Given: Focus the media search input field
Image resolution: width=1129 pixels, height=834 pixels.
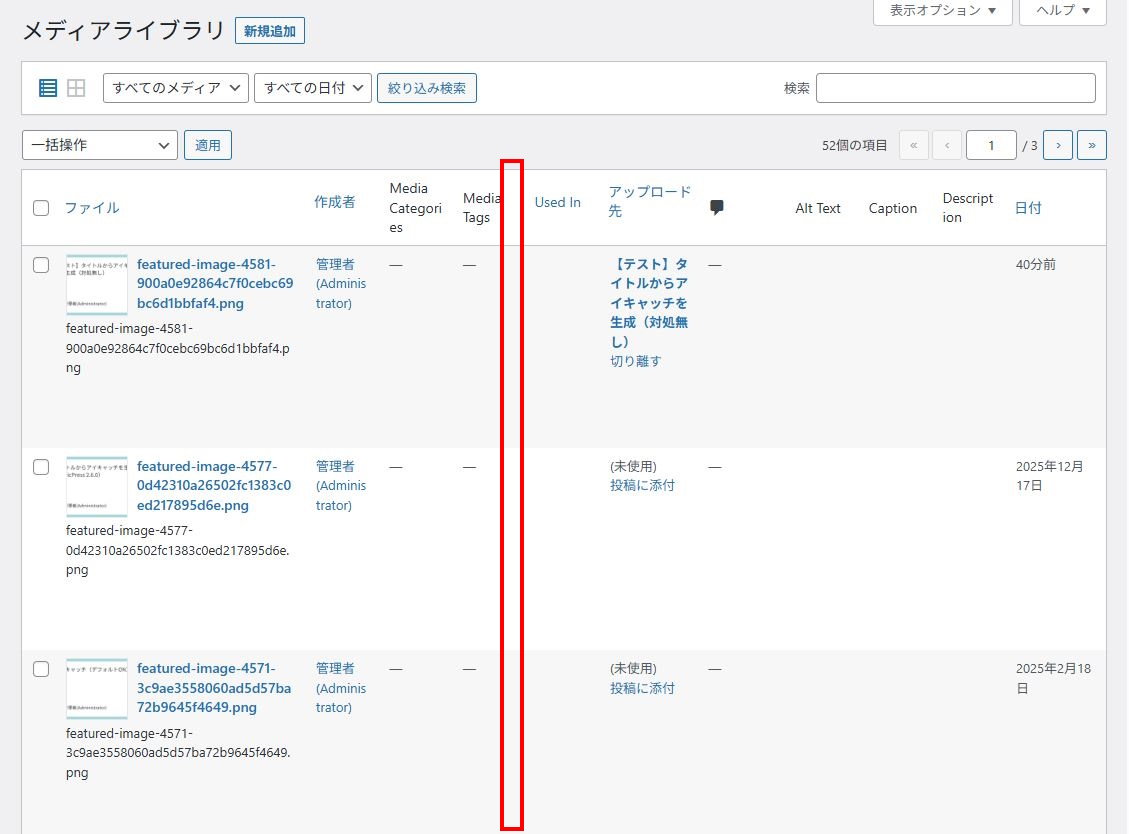Looking at the screenshot, I should coord(955,88).
